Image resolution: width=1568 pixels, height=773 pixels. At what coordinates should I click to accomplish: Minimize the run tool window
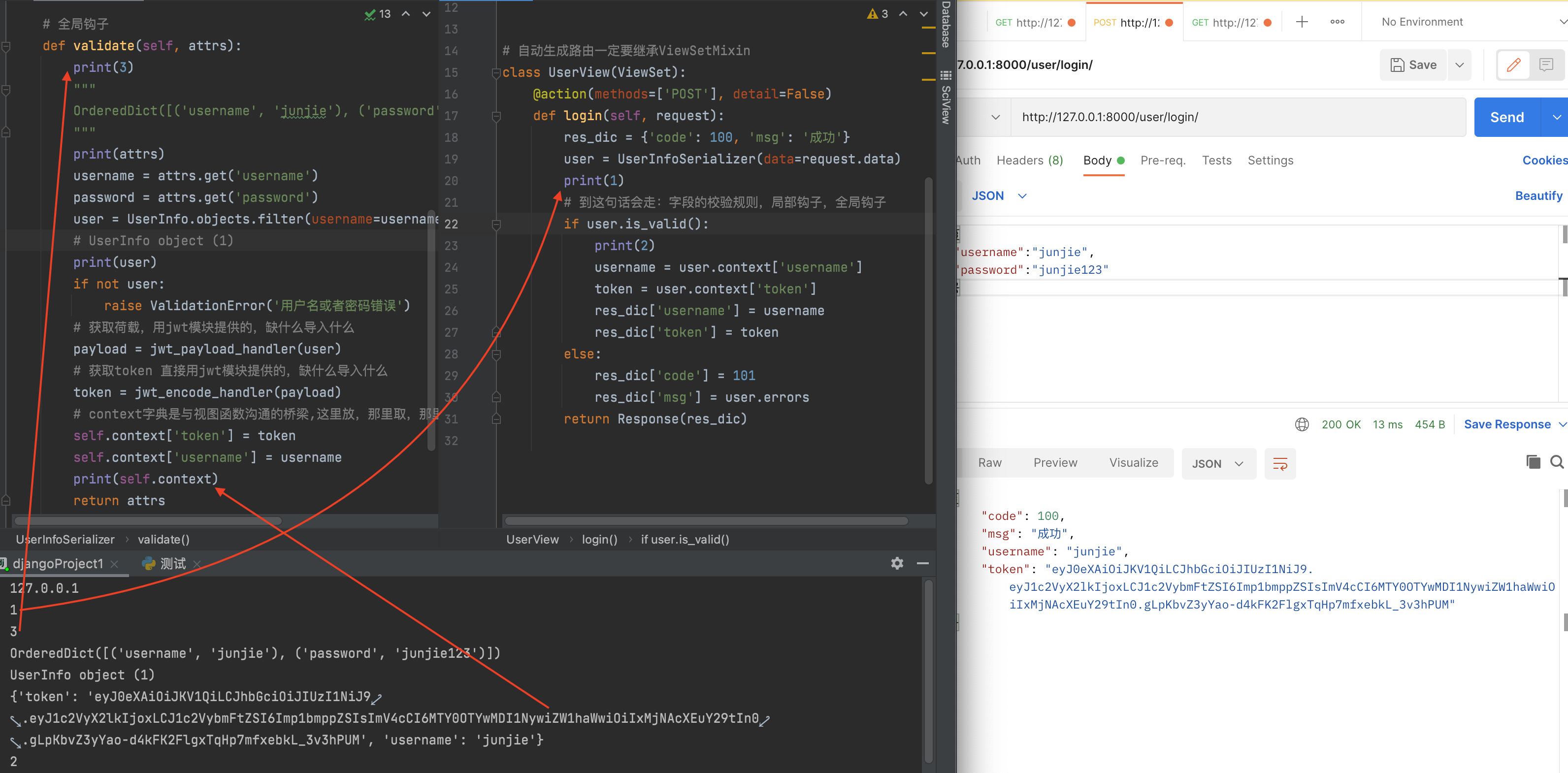click(922, 563)
